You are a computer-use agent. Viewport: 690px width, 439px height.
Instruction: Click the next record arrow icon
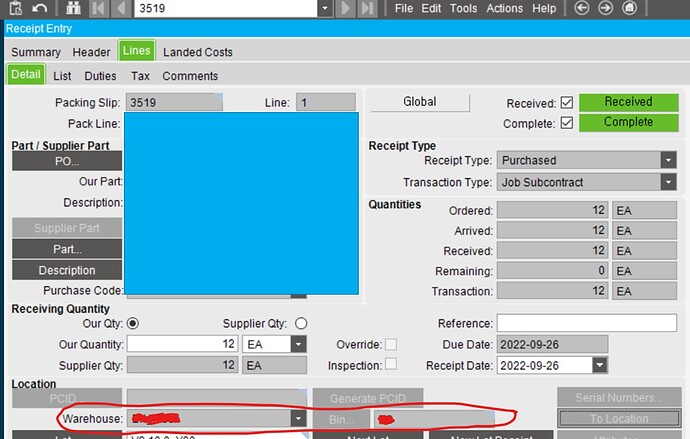tap(345, 8)
